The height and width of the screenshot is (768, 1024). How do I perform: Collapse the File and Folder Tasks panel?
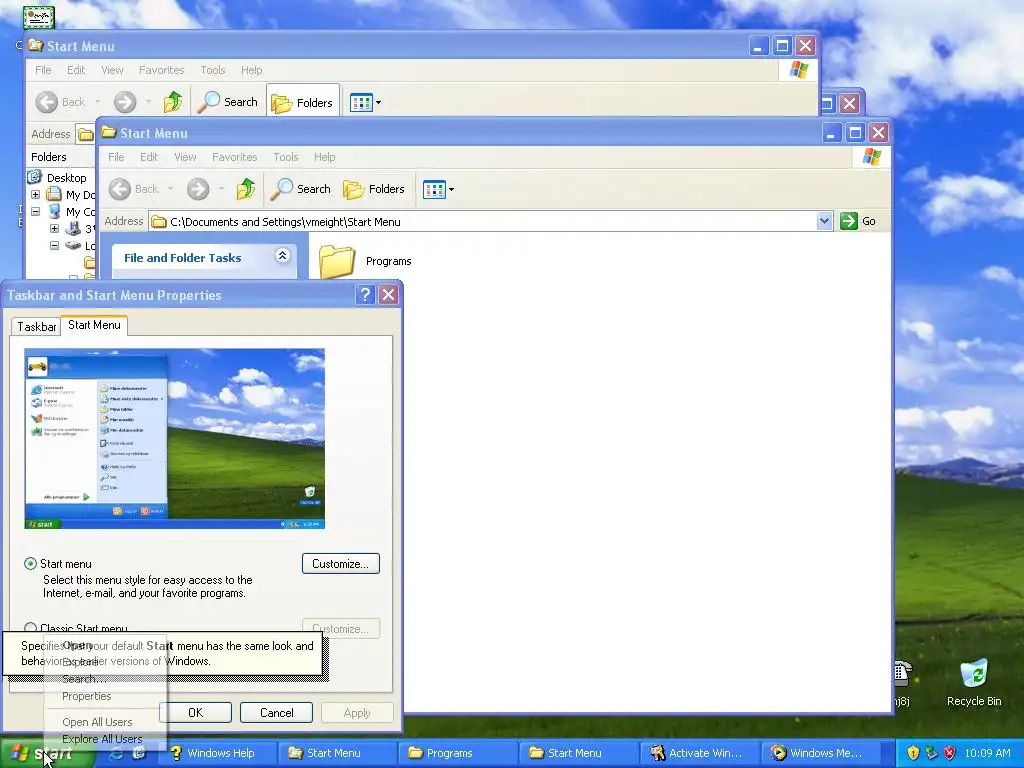tap(282, 255)
